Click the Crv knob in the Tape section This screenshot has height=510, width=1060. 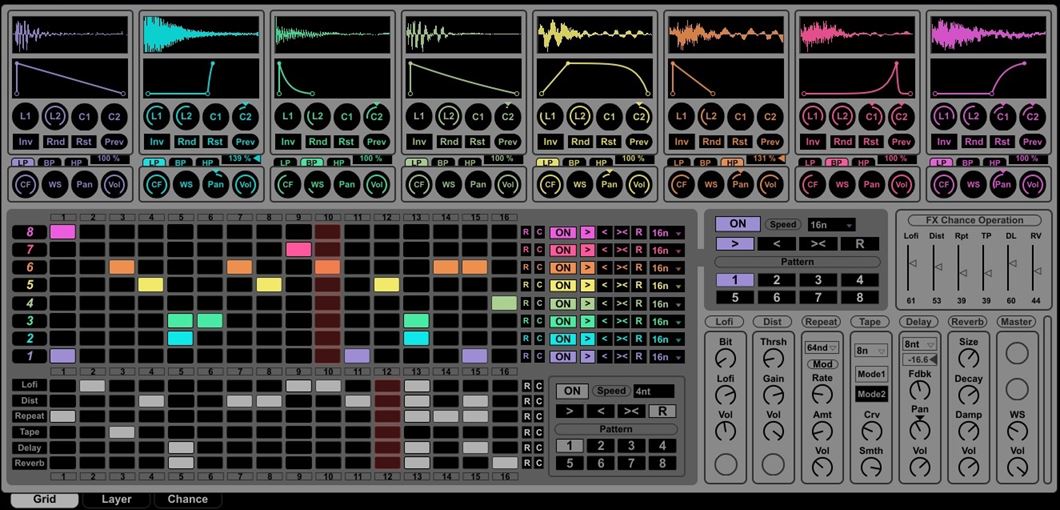[x=869, y=430]
